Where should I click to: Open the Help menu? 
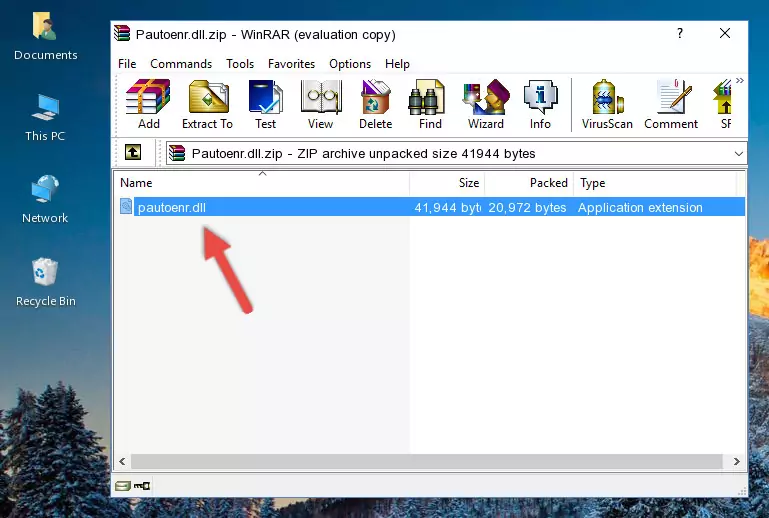pos(397,64)
